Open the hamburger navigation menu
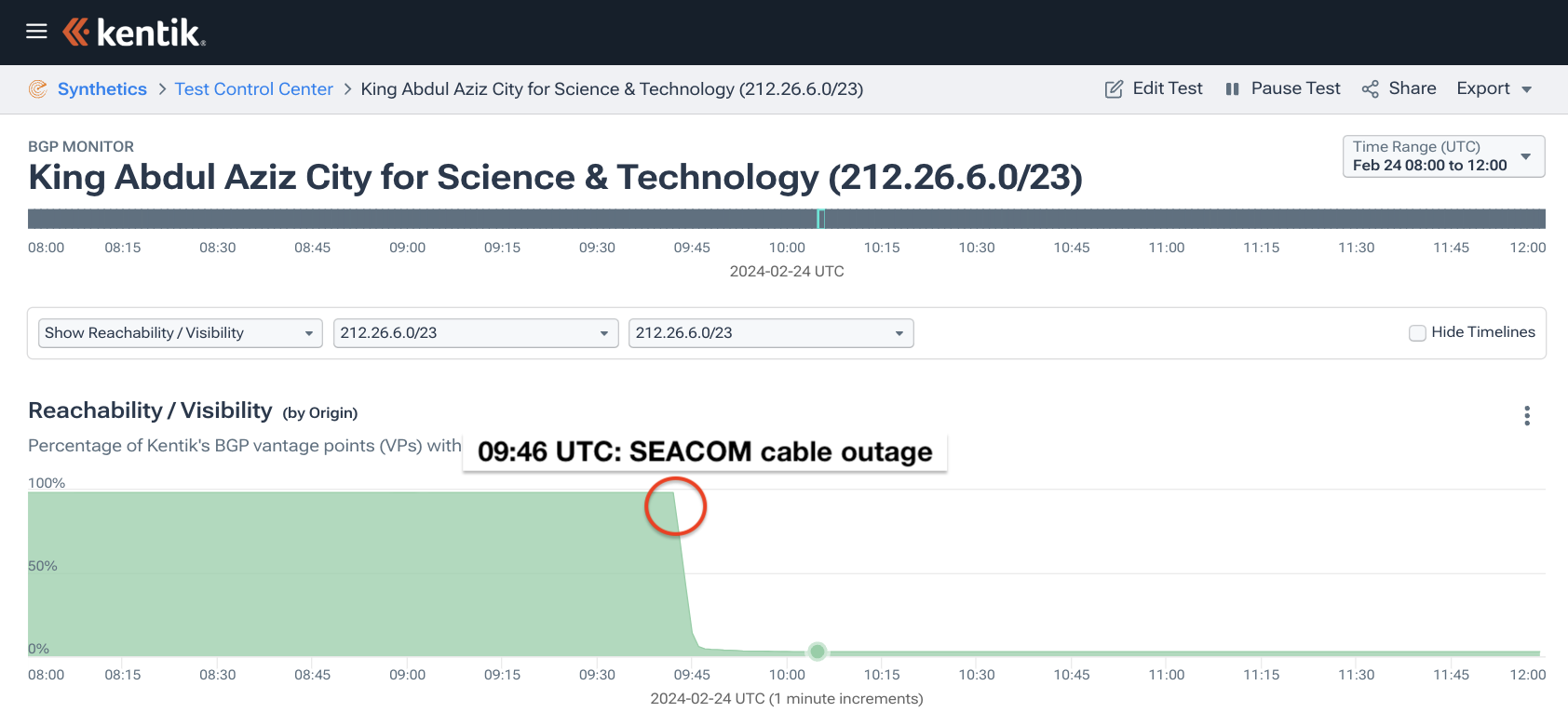The image size is (1568, 726). tap(36, 32)
